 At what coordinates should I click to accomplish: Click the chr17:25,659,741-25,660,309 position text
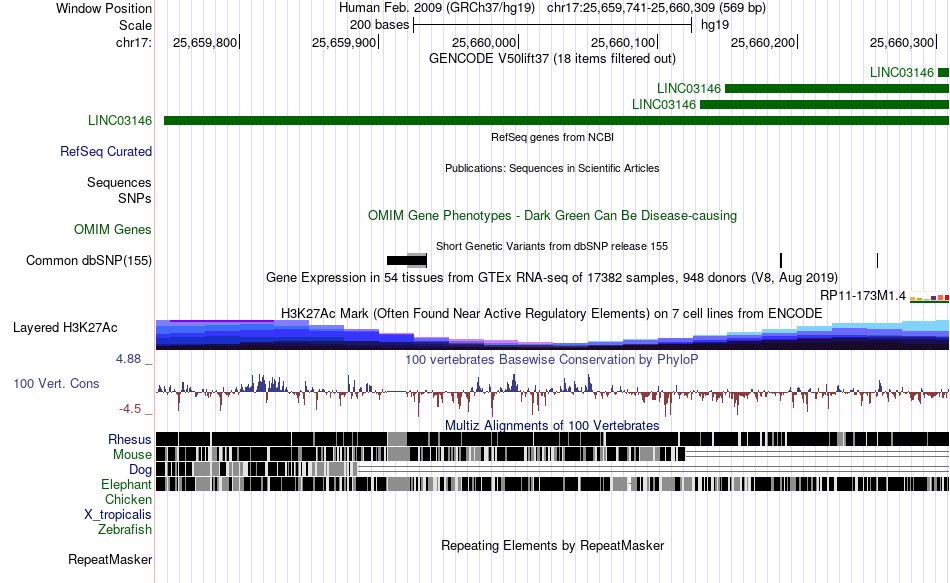click(656, 8)
